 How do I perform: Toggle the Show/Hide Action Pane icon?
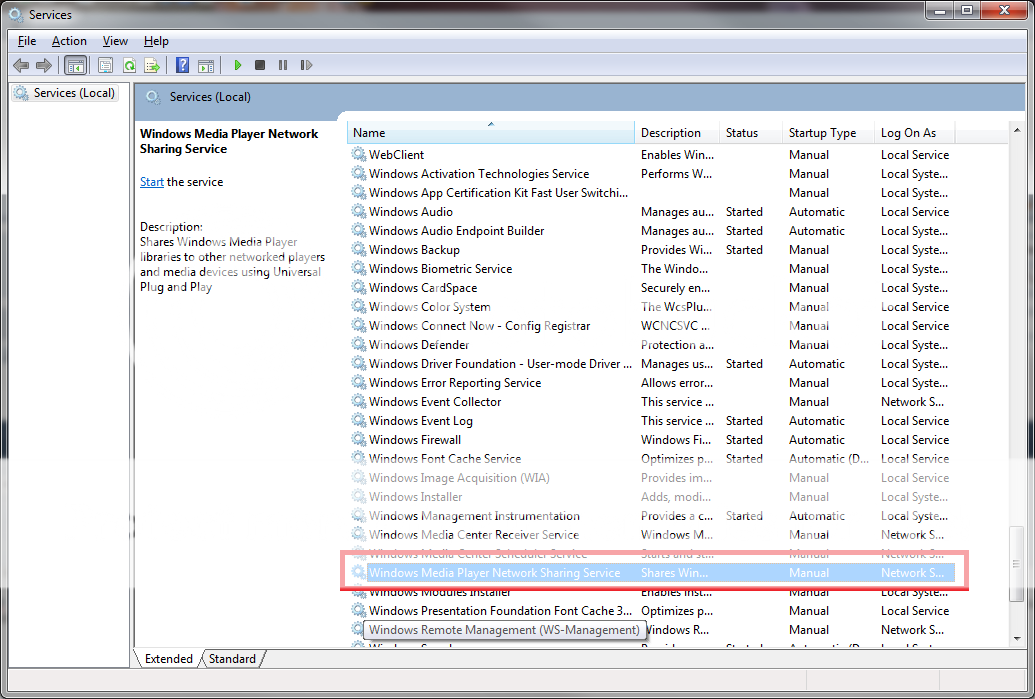[x=206, y=65]
